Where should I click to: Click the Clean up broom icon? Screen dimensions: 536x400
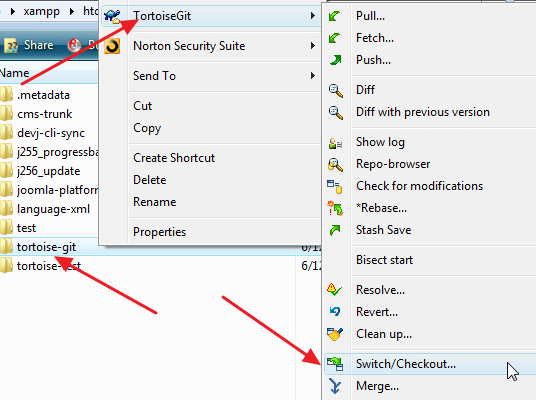pyautogui.click(x=335, y=334)
